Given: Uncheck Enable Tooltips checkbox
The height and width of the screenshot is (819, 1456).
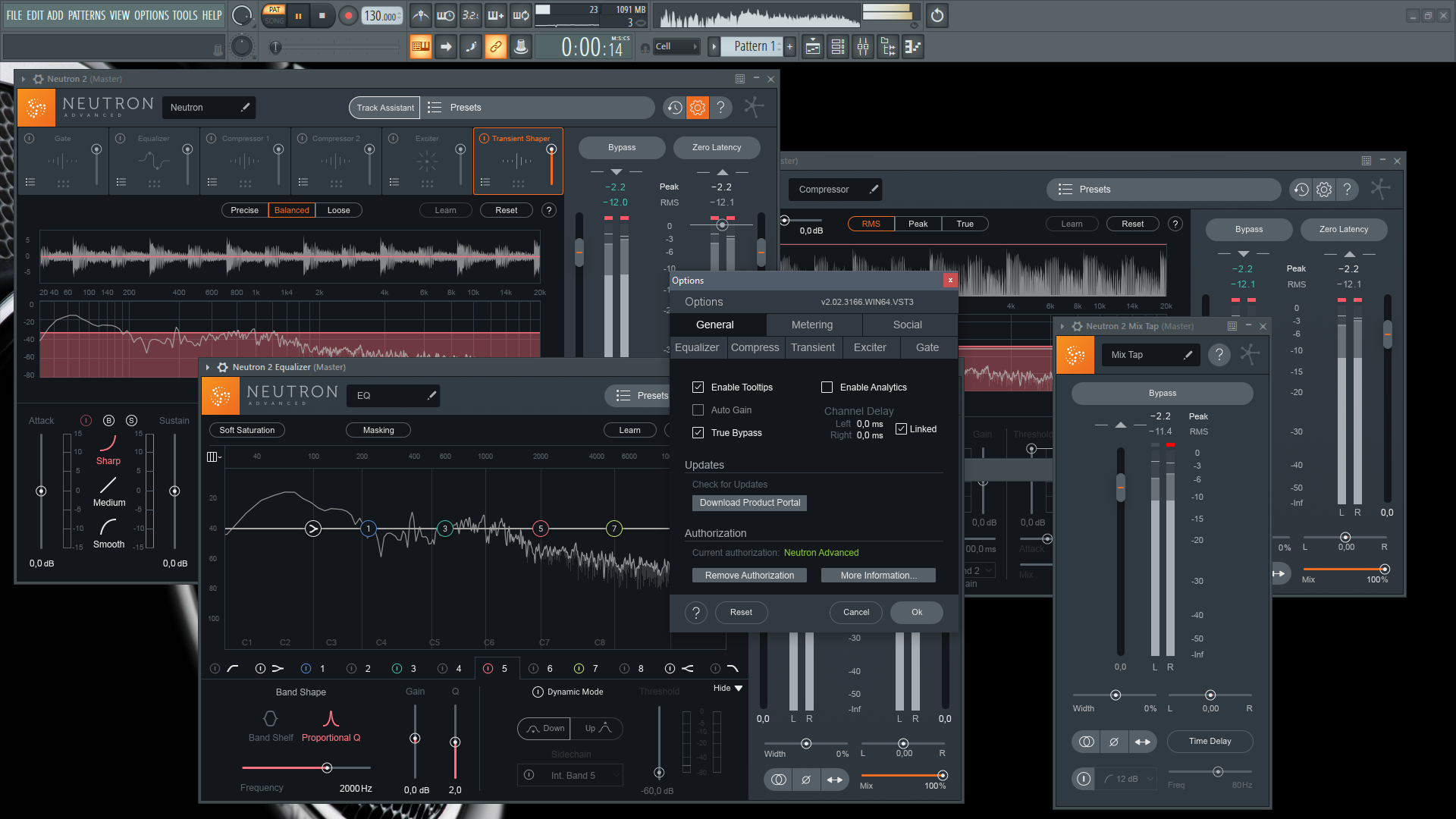Looking at the screenshot, I should (698, 388).
